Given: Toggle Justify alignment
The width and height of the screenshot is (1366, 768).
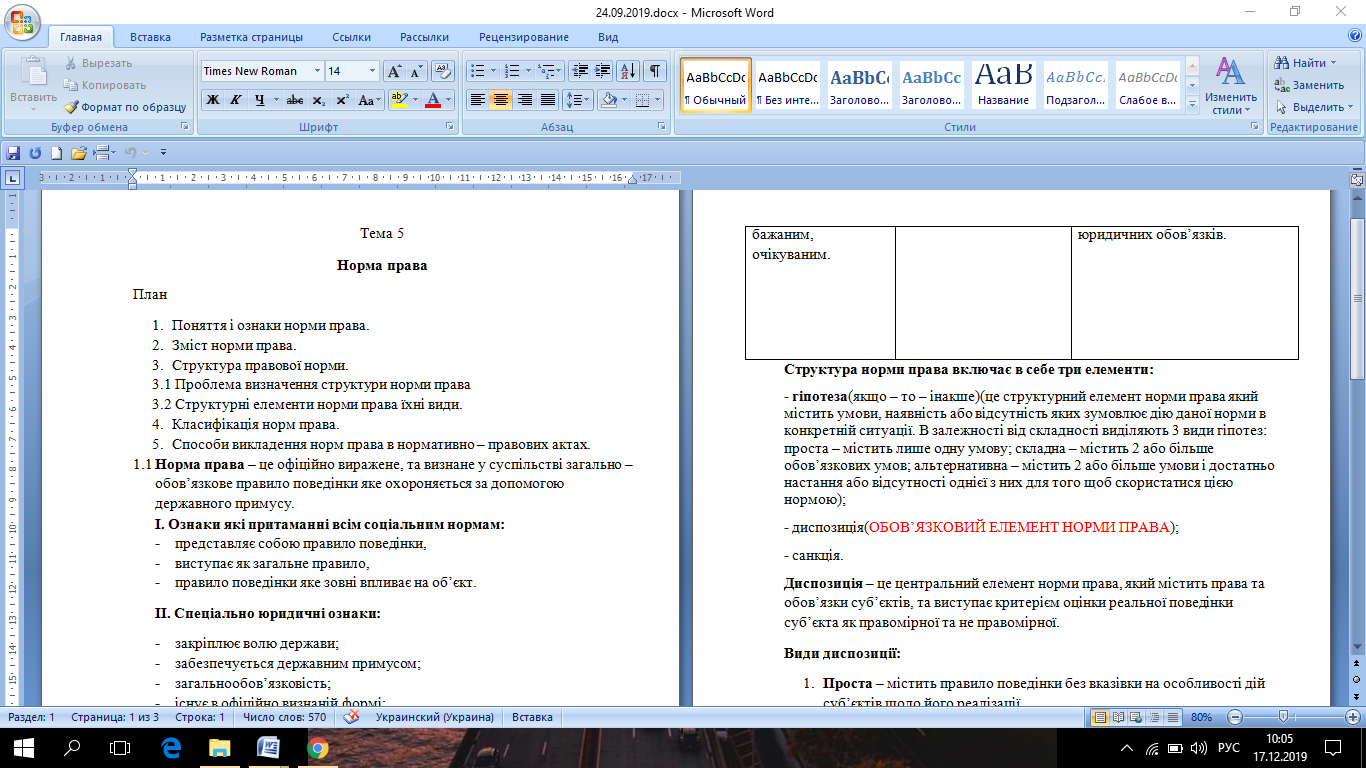Looking at the screenshot, I should click(547, 100).
